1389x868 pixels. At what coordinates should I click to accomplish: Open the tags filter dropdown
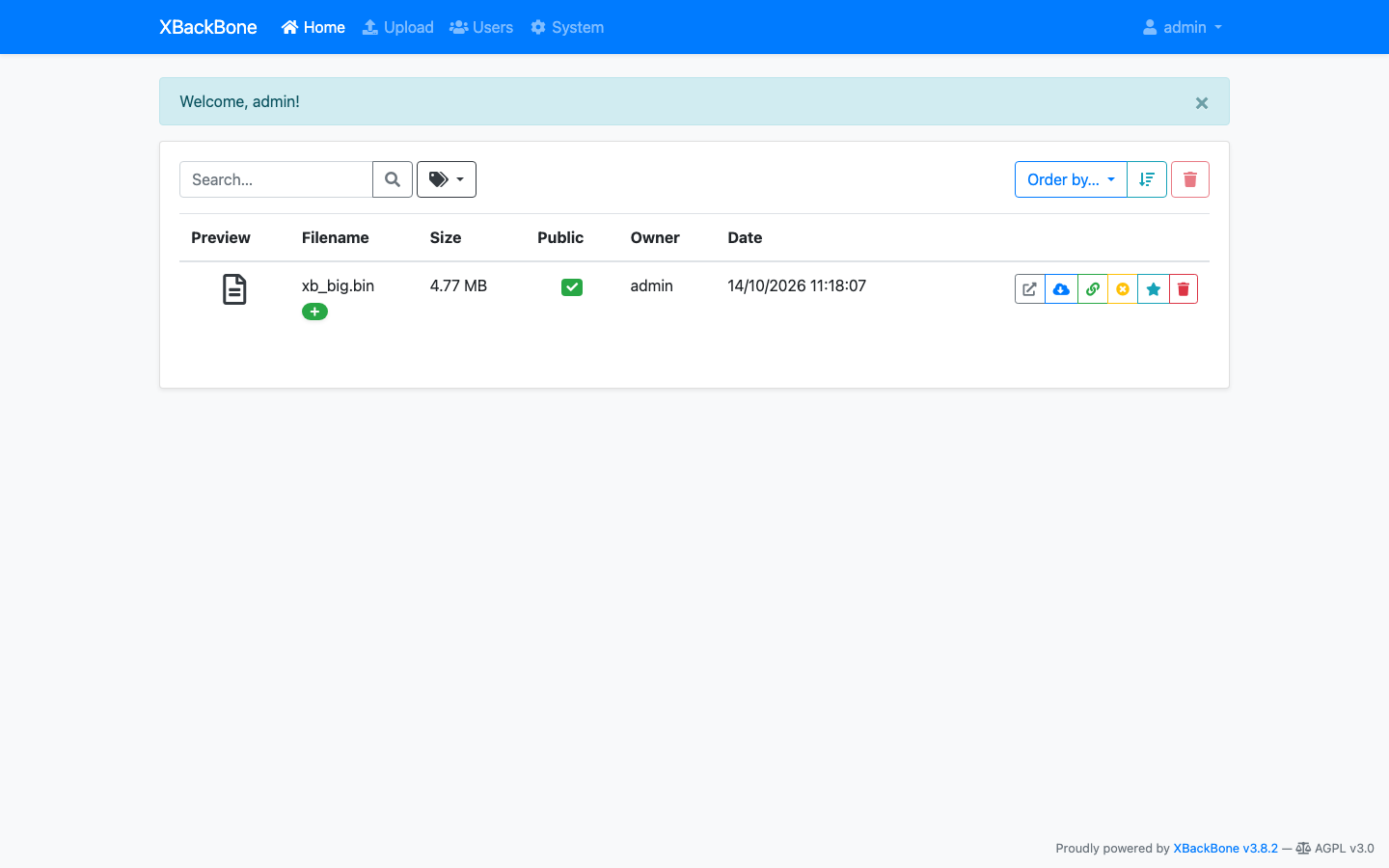point(447,179)
